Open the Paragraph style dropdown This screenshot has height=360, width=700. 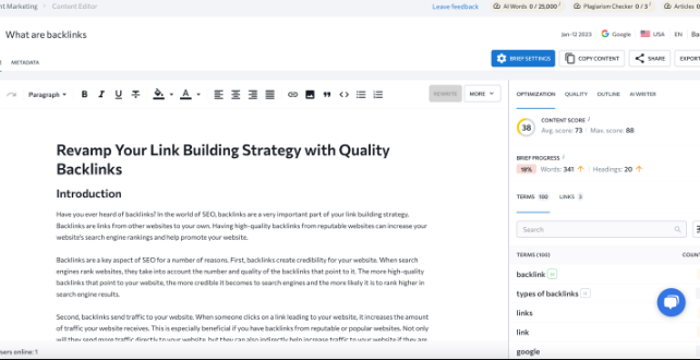(47, 94)
